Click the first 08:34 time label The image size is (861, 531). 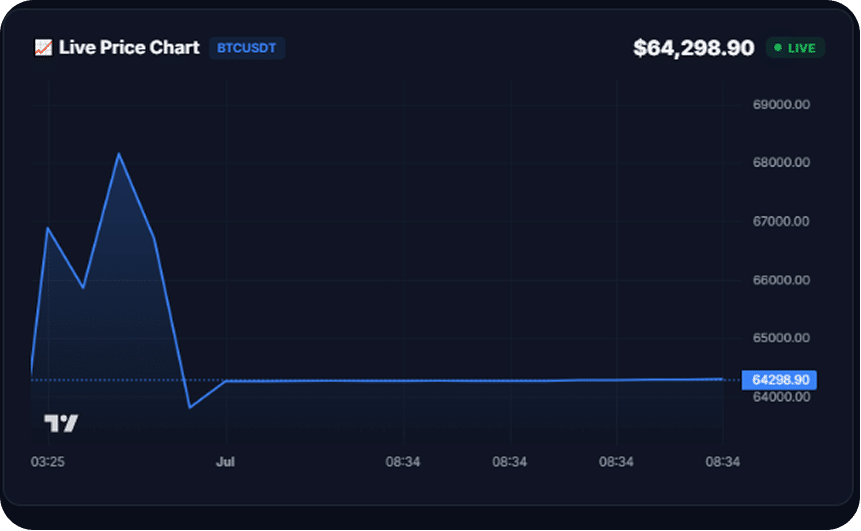(402, 462)
